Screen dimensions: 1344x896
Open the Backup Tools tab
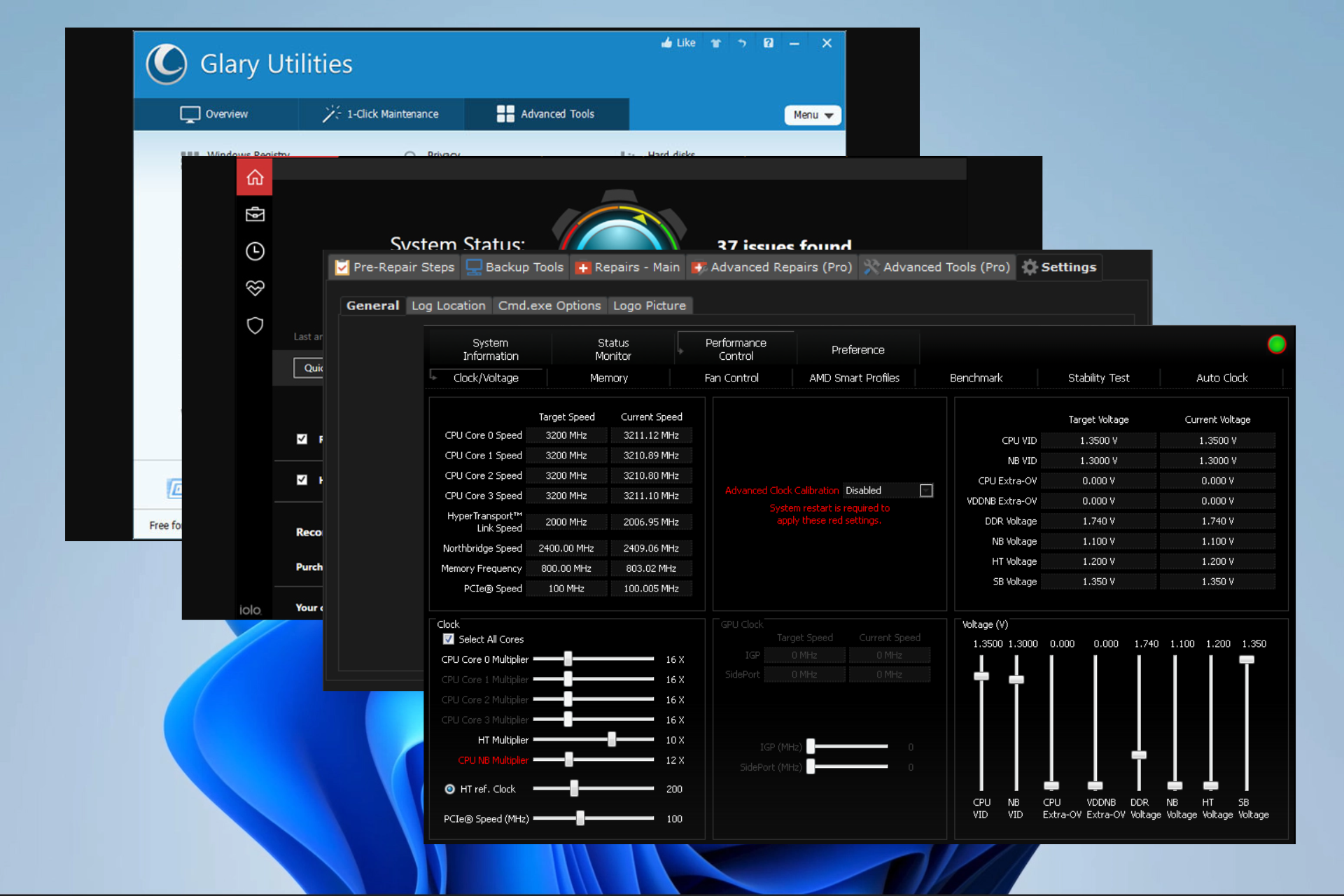pyautogui.click(x=514, y=267)
